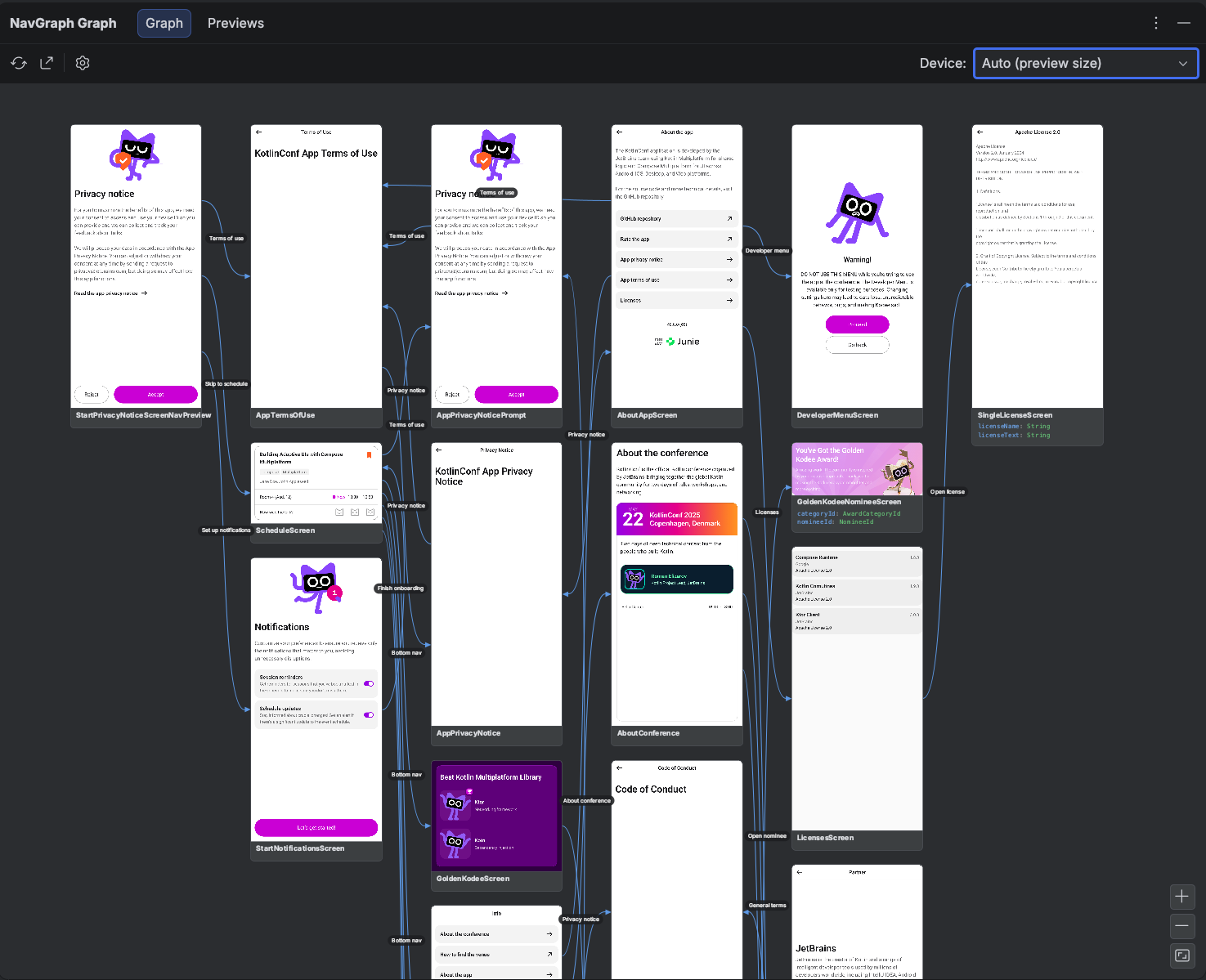Click the 'Skip to schedule' edge label
Viewport: 1206px width, 980px height.
pos(226,383)
